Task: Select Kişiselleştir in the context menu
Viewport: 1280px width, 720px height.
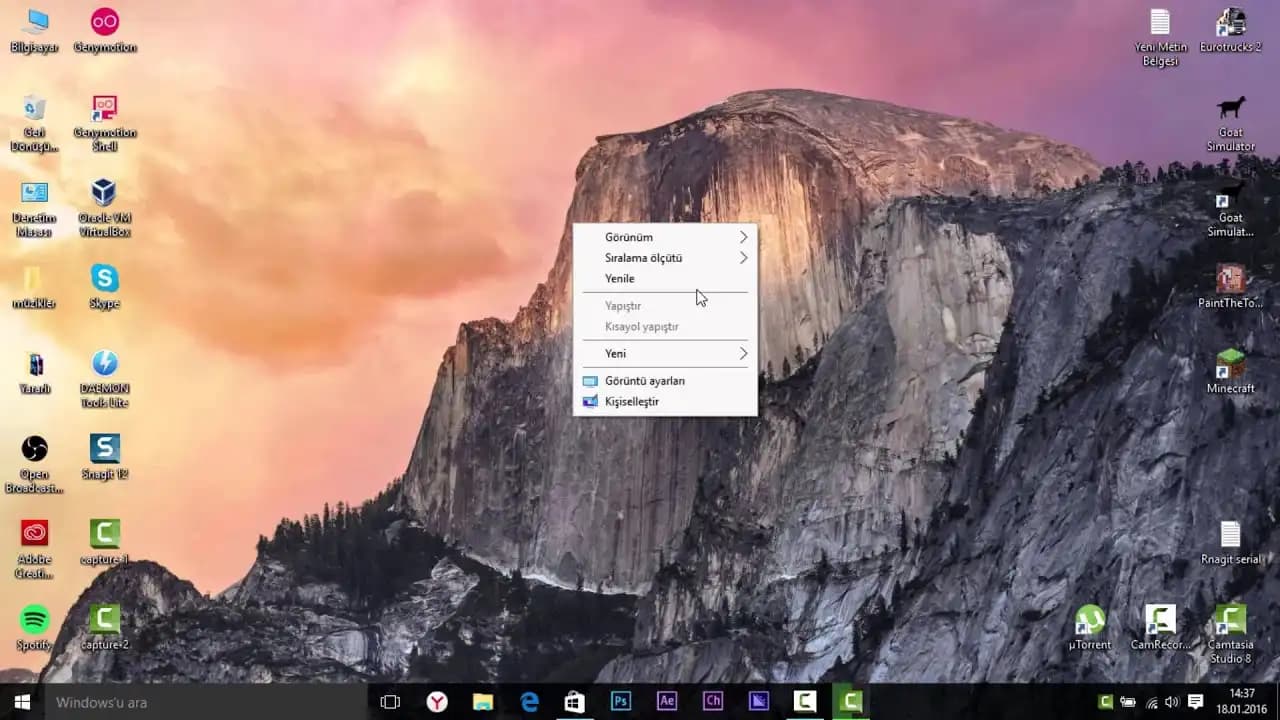Action: click(632, 402)
